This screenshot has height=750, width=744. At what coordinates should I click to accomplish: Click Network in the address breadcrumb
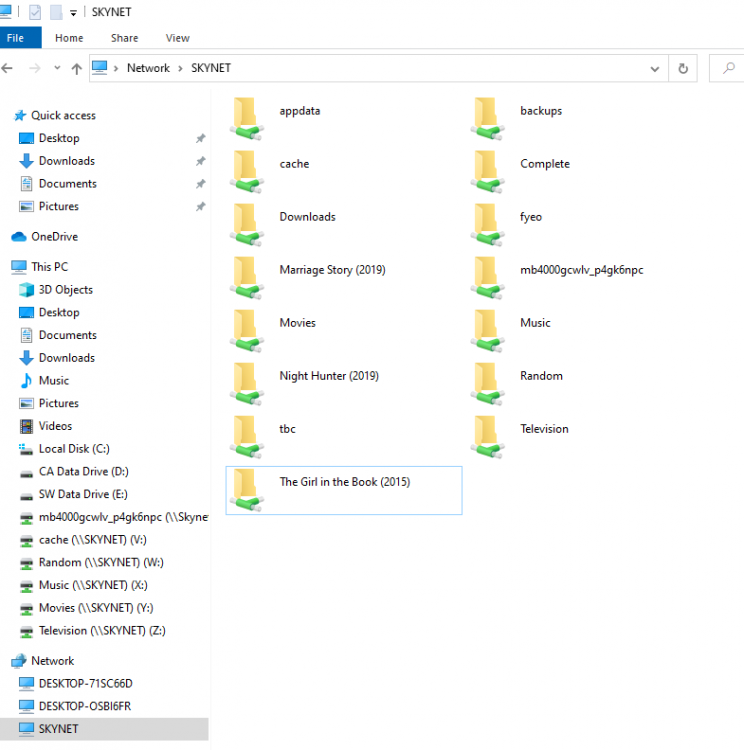point(148,68)
